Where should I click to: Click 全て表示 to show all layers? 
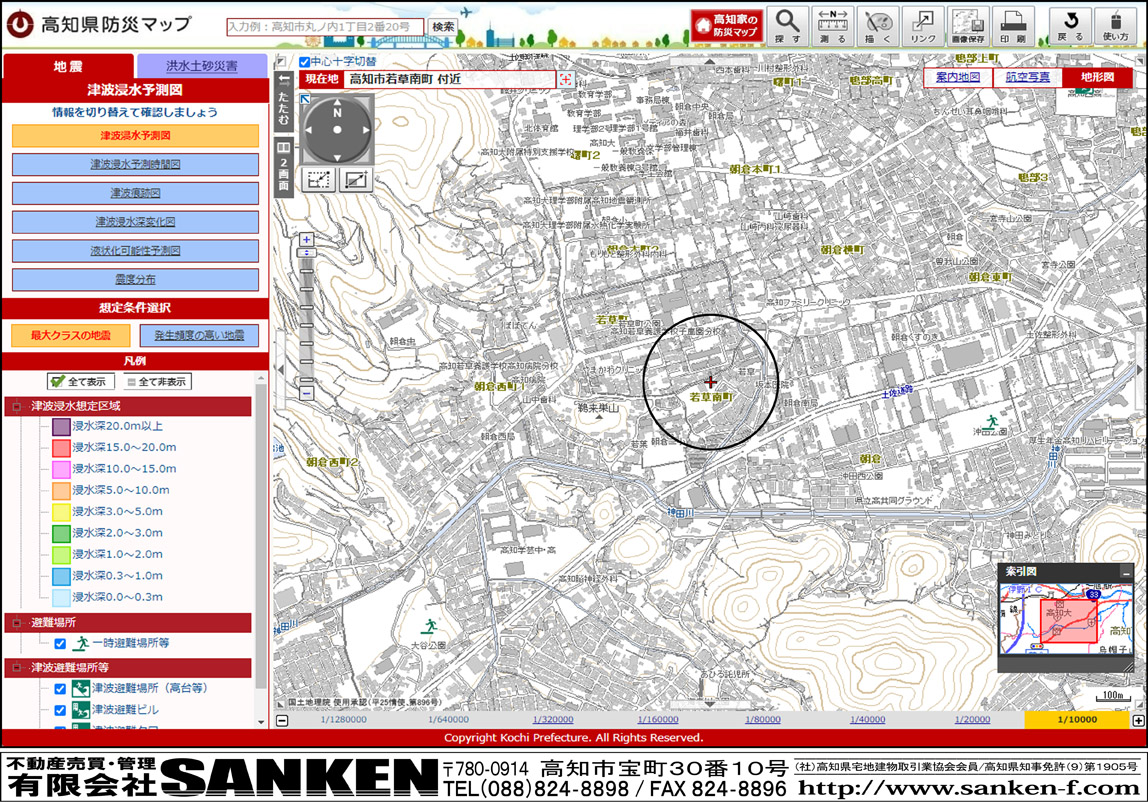(81, 382)
